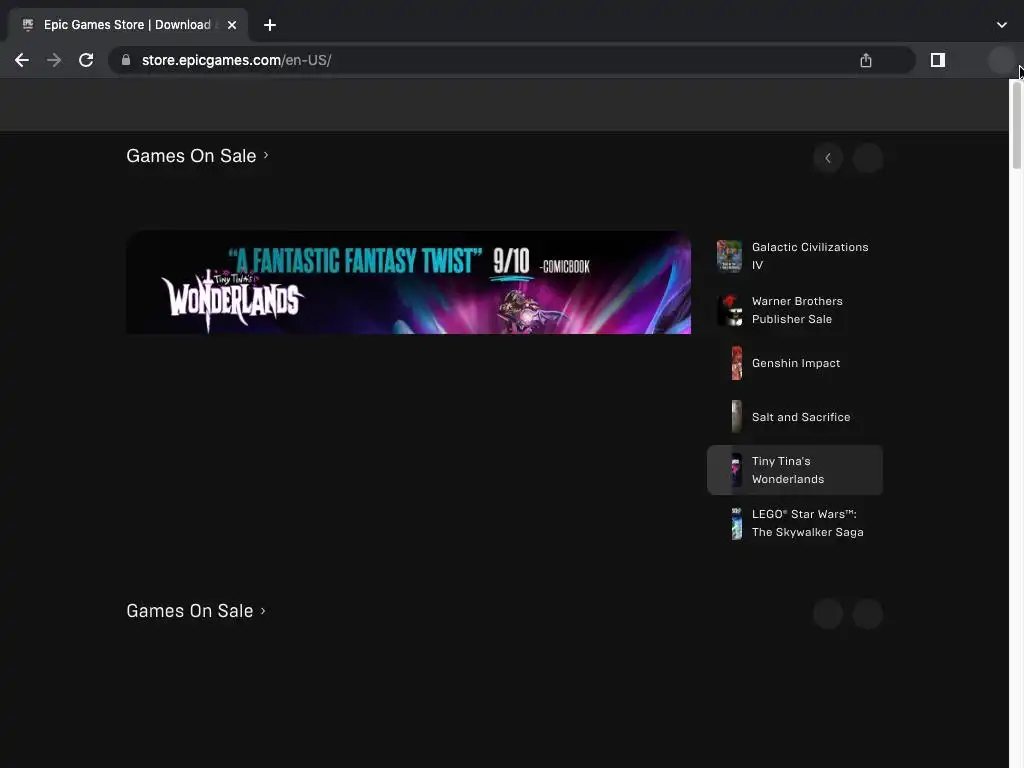Click the next button in top carousel
Viewport: 1024px width, 768px height.
tap(868, 158)
